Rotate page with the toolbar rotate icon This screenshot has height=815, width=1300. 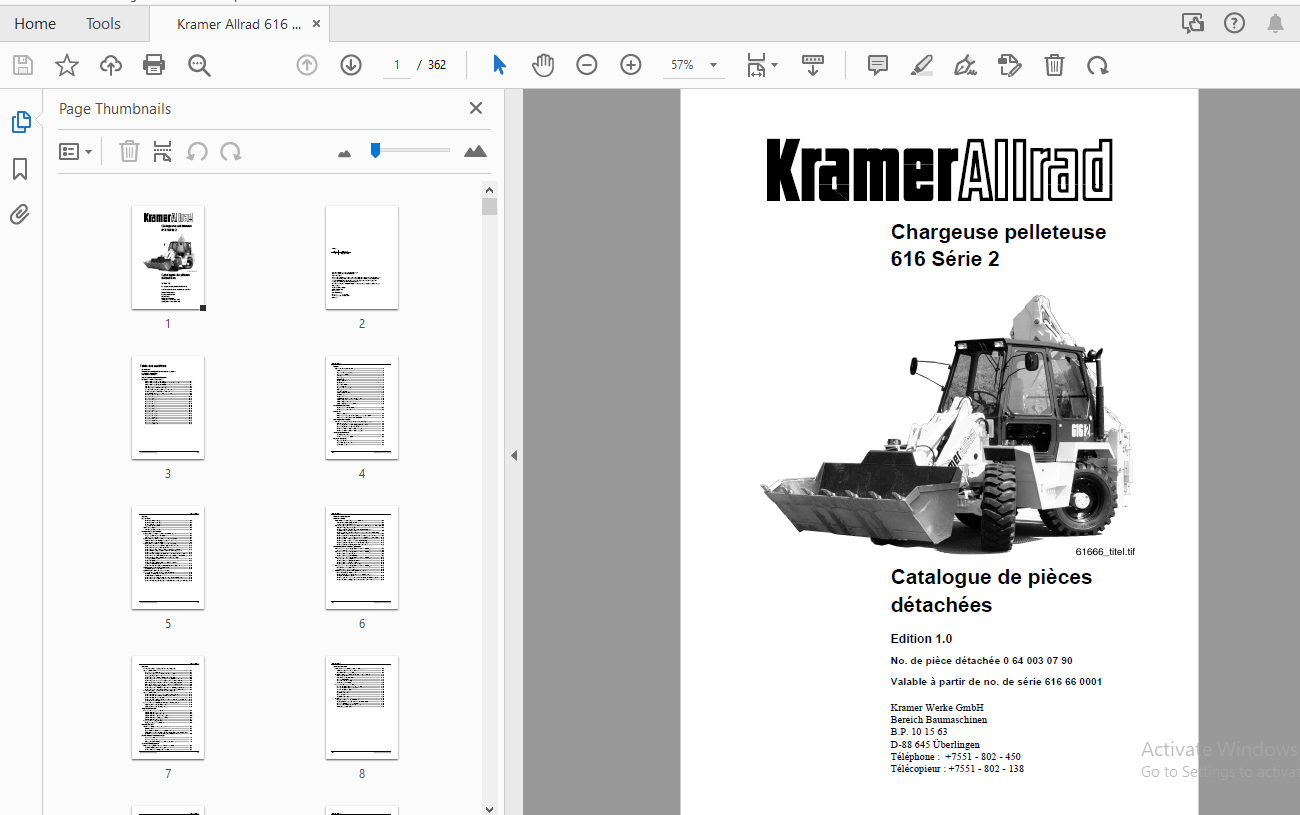(x=1098, y=65)
